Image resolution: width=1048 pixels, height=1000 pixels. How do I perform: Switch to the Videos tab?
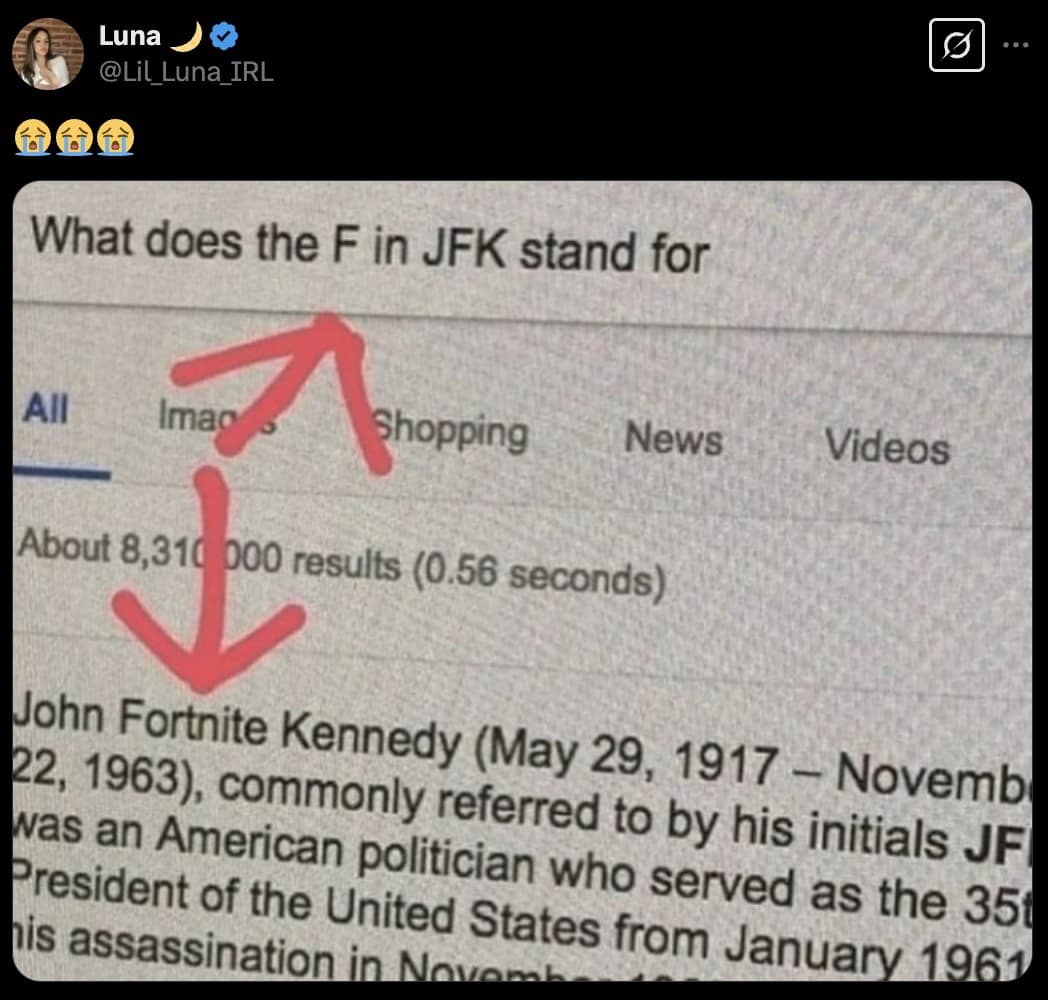887,445
